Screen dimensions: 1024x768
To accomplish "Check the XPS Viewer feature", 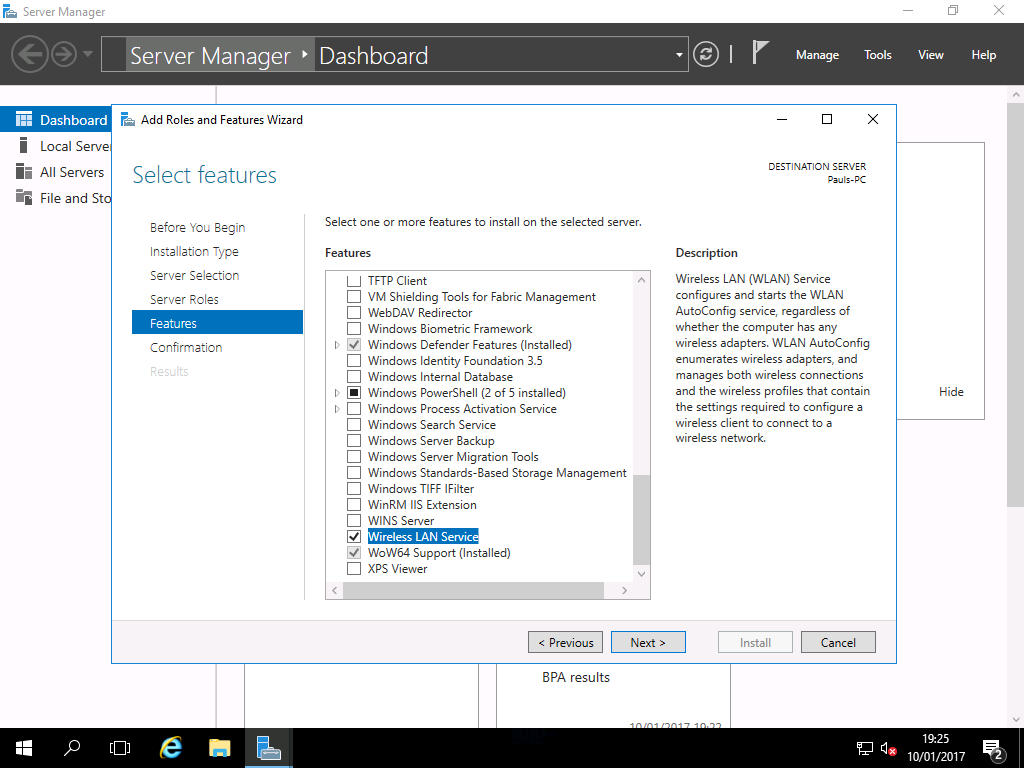I will click(354, 569).
